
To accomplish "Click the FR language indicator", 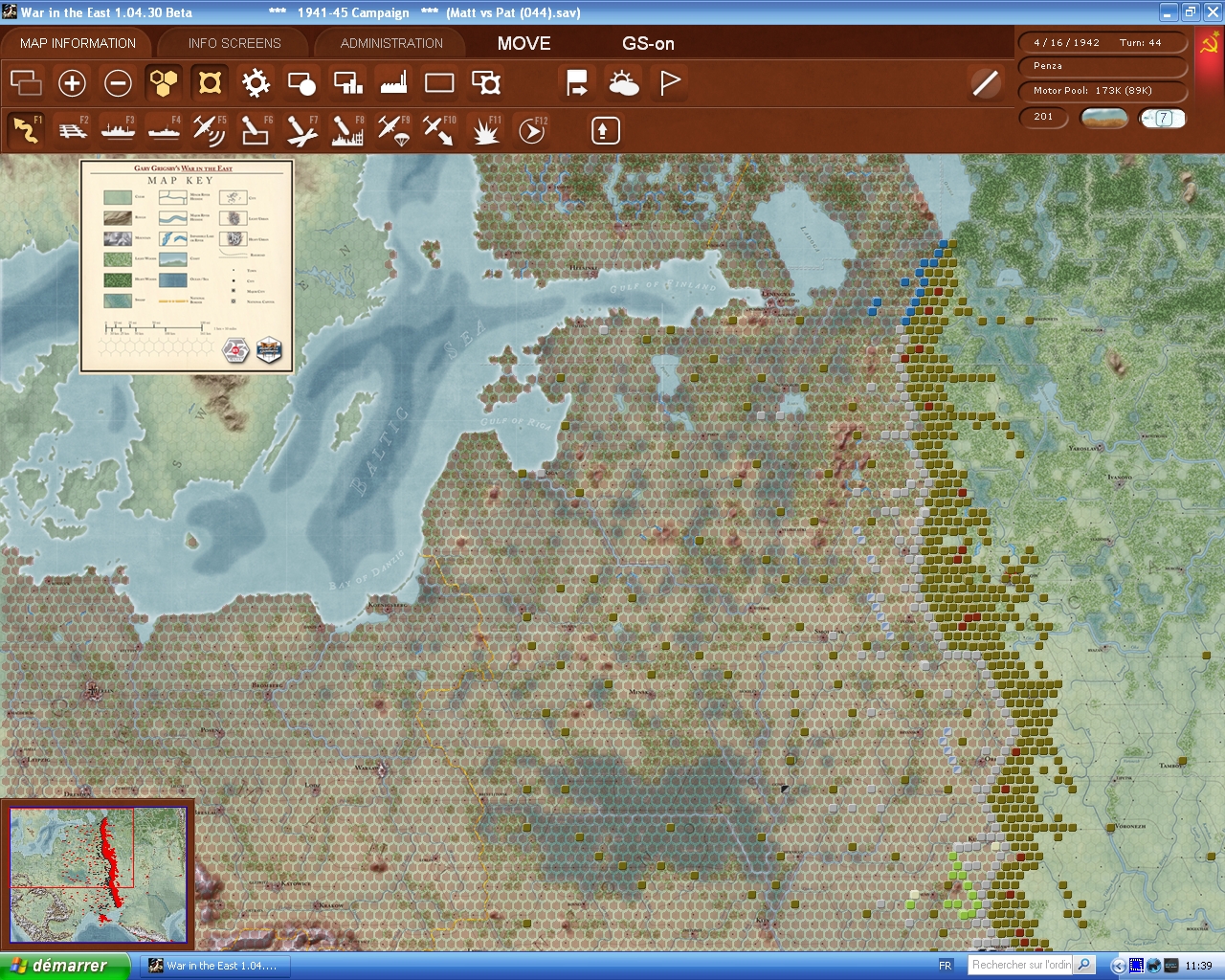I will (x=946, y=966).
